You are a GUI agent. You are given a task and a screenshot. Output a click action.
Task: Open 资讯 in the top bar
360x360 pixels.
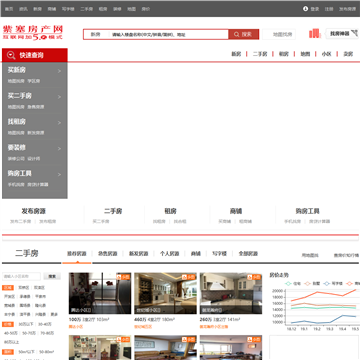23,9
